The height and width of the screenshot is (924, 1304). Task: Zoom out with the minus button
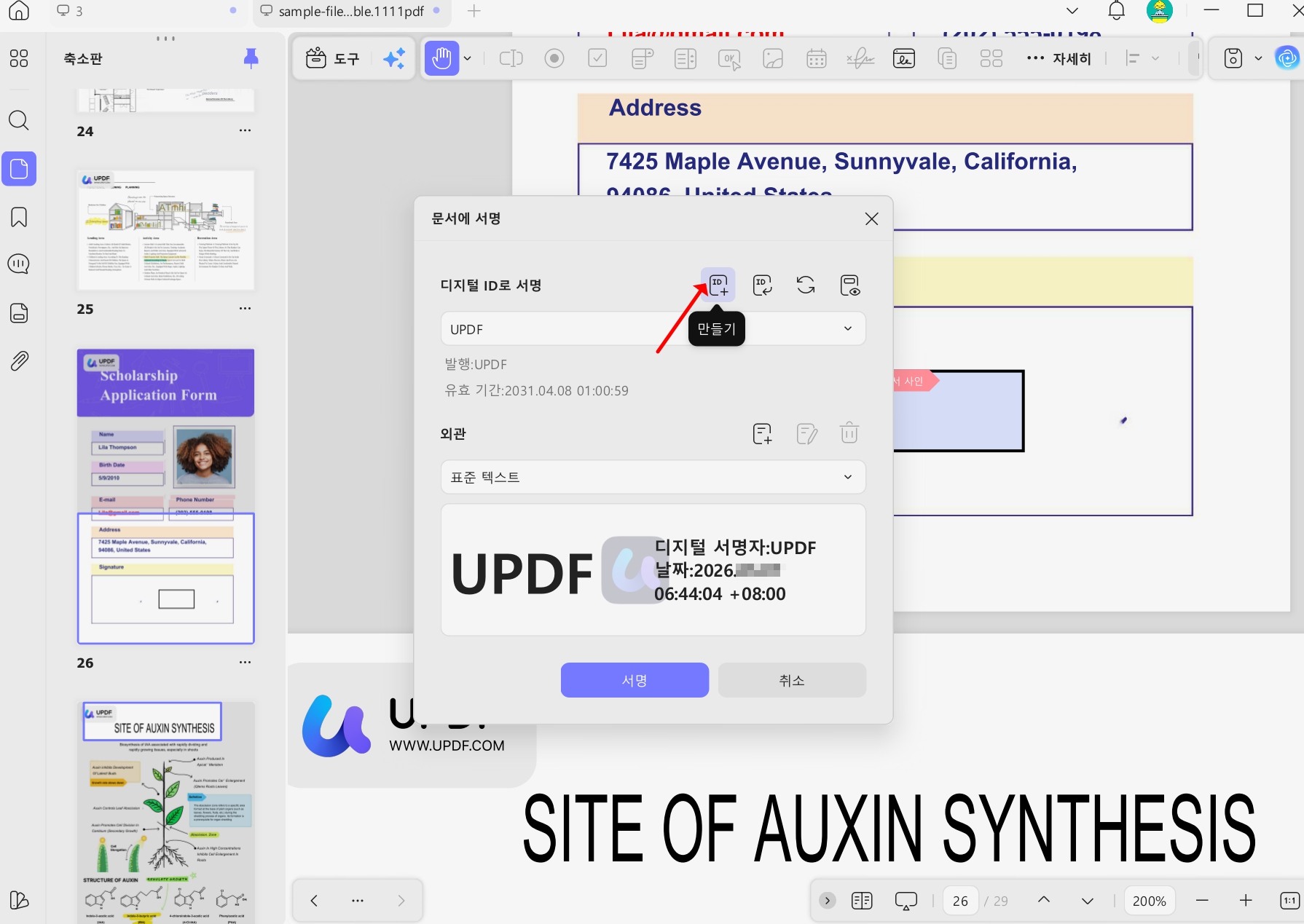(x=1202, y=901)
